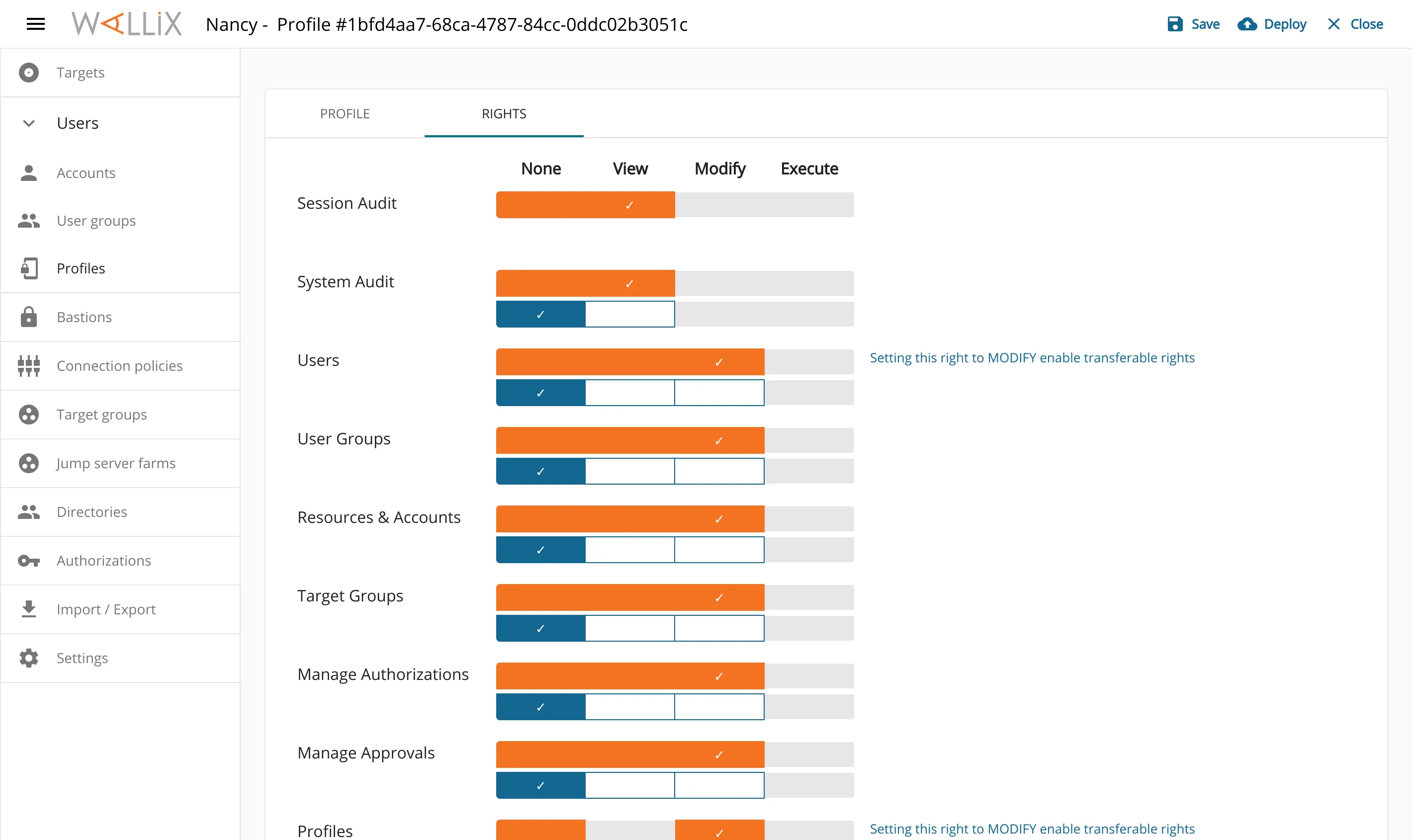Select User Groups blue View box
The image size is (1412, 840).
(630, 472)
